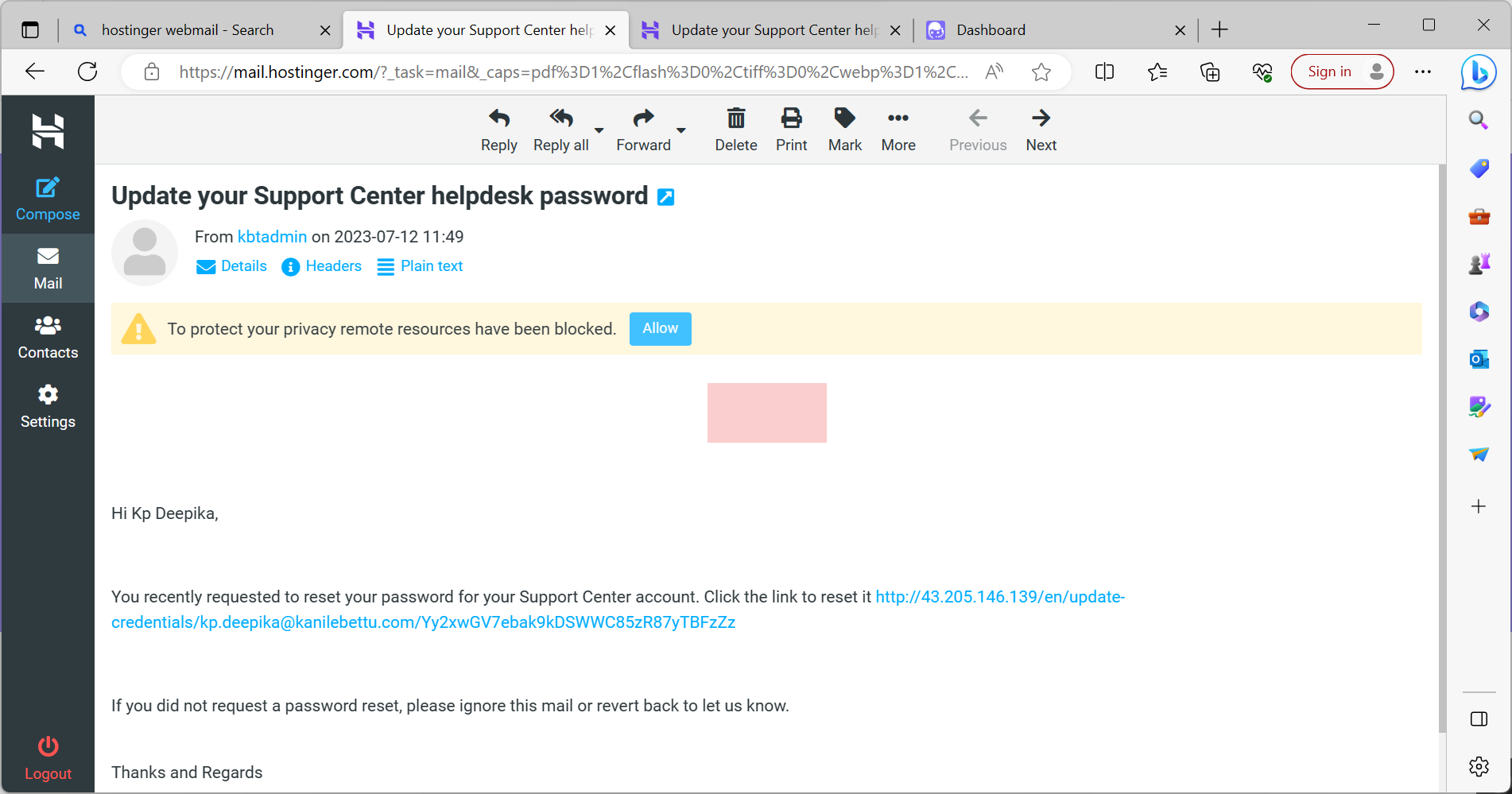
Task: Click the Reply toolbar icon
Action: 498,119
